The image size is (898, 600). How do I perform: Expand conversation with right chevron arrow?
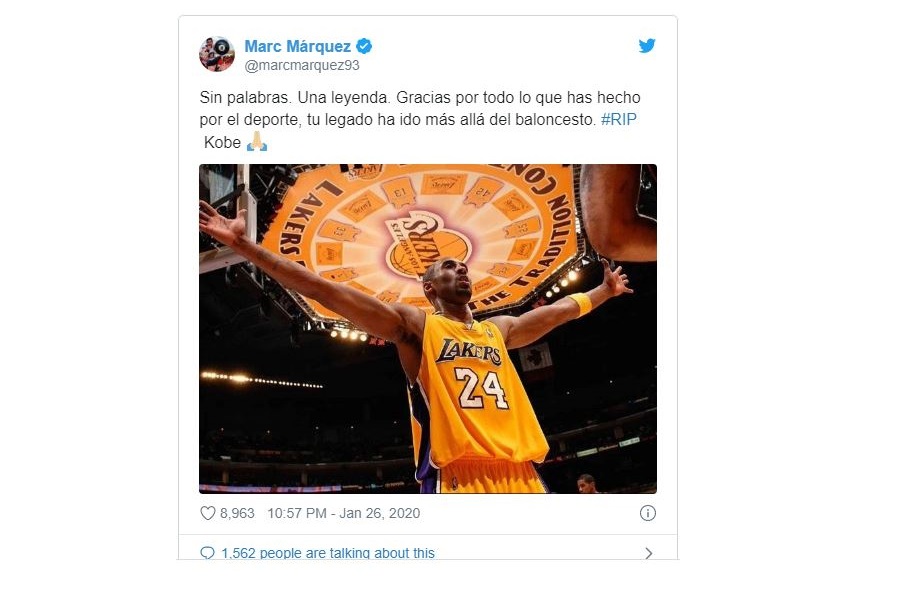click(x=649, y=553)
